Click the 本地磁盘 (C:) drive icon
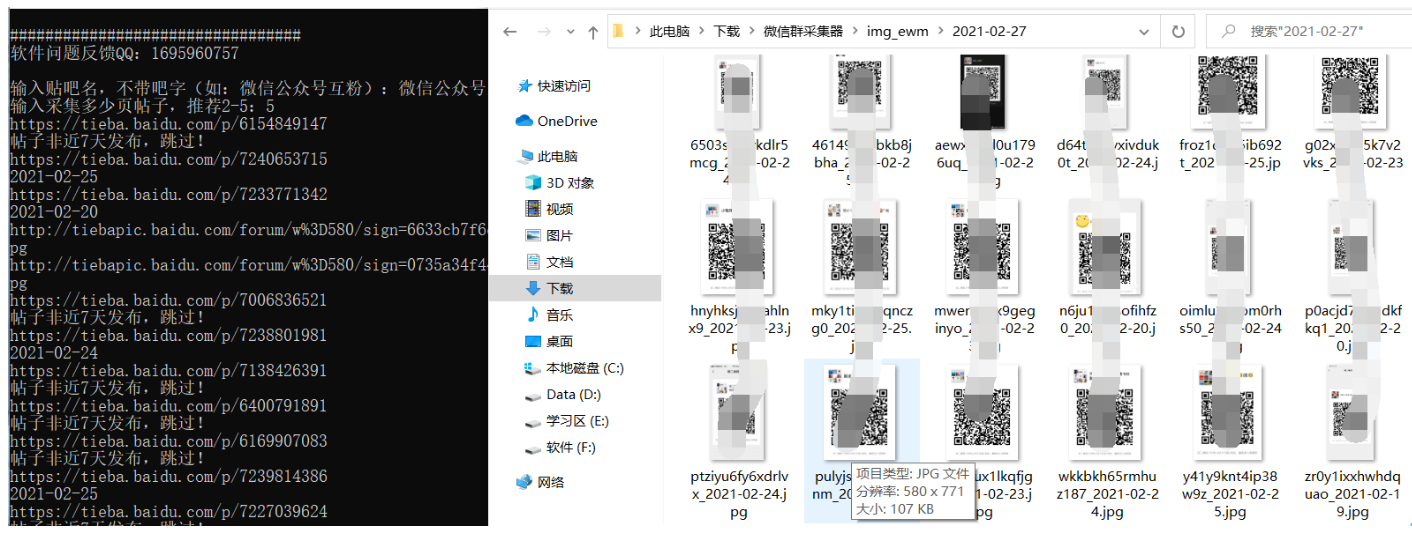The width and height of the screenshot is (1412, 536). (533, 368)
